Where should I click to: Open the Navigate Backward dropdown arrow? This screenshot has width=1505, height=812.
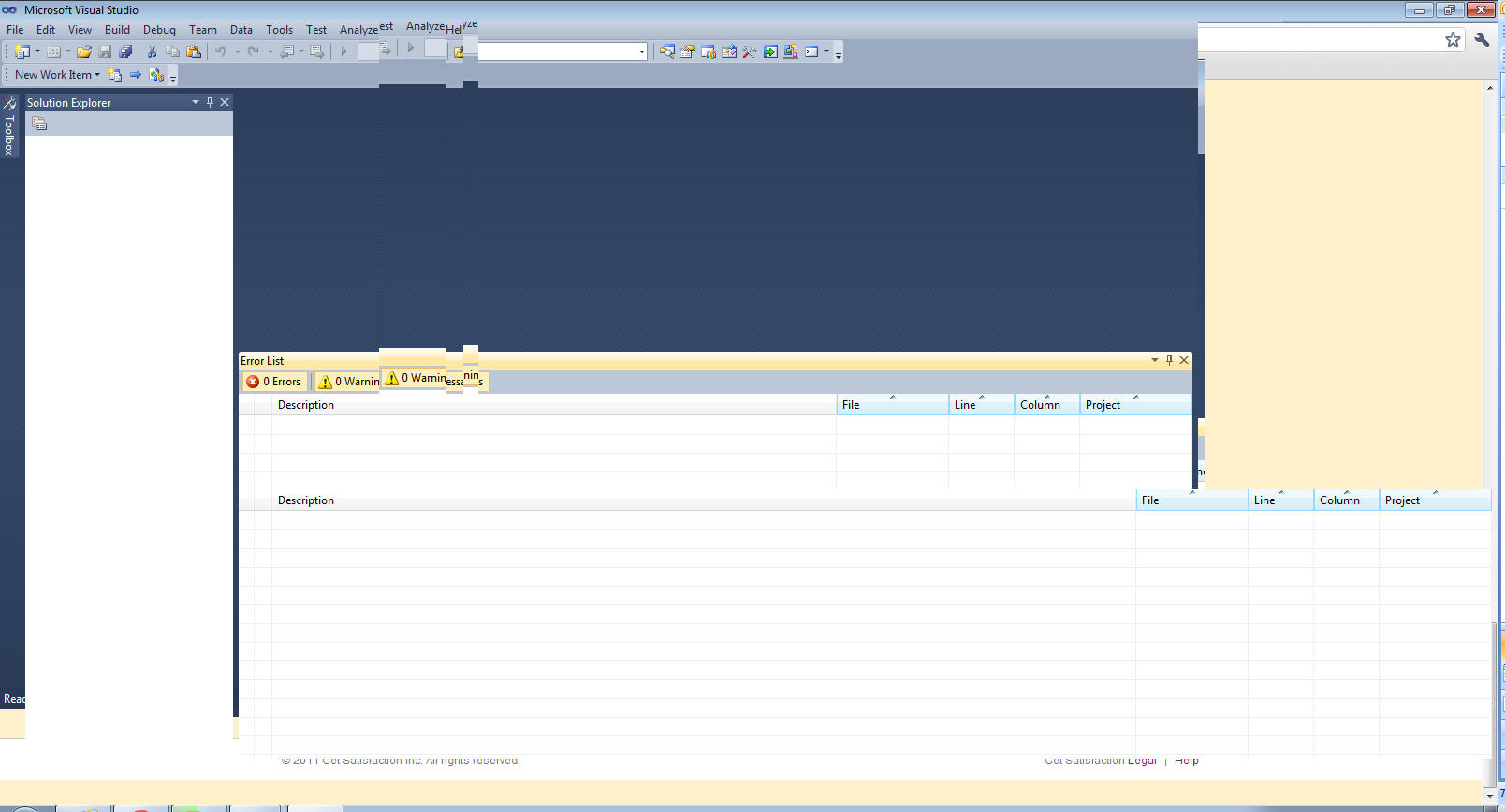pyautogui.click(x=301, y=51)
